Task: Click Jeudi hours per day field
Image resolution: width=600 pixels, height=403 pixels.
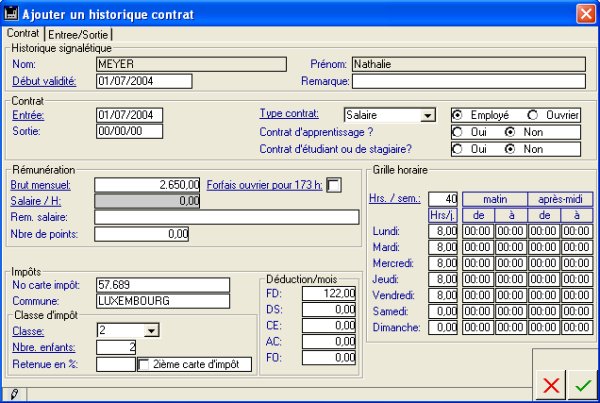Action: [x=443, y=279]
